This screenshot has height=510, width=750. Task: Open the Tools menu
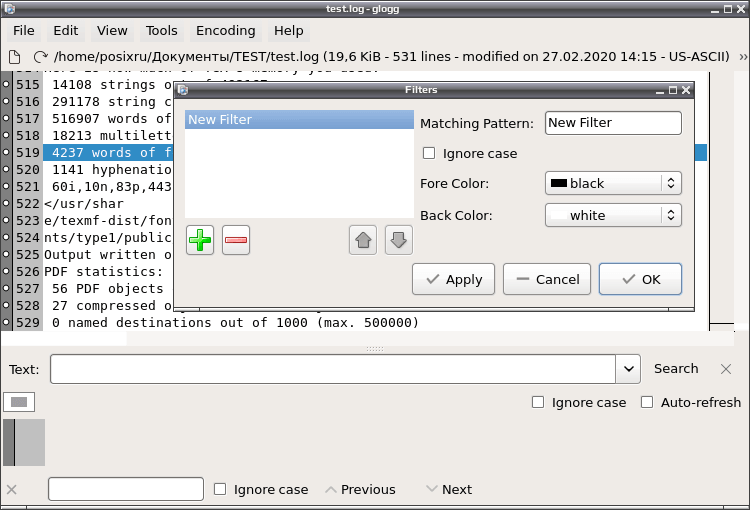click(161, 31)
